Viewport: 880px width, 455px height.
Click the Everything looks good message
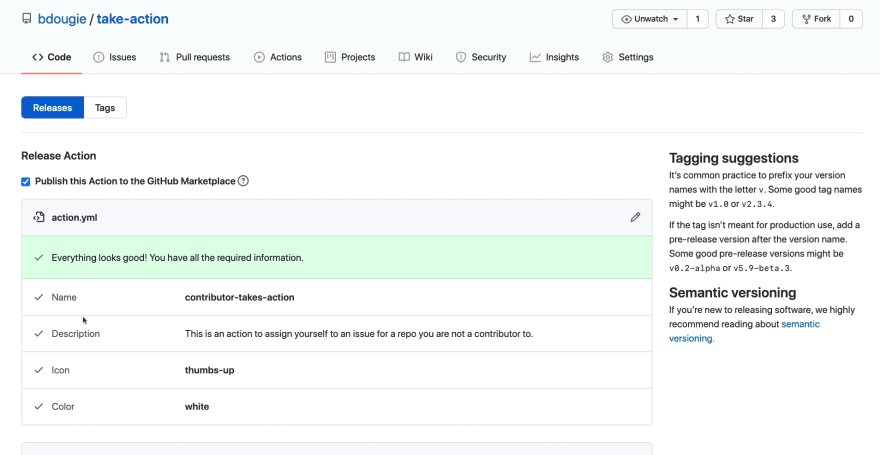(177, 258)
